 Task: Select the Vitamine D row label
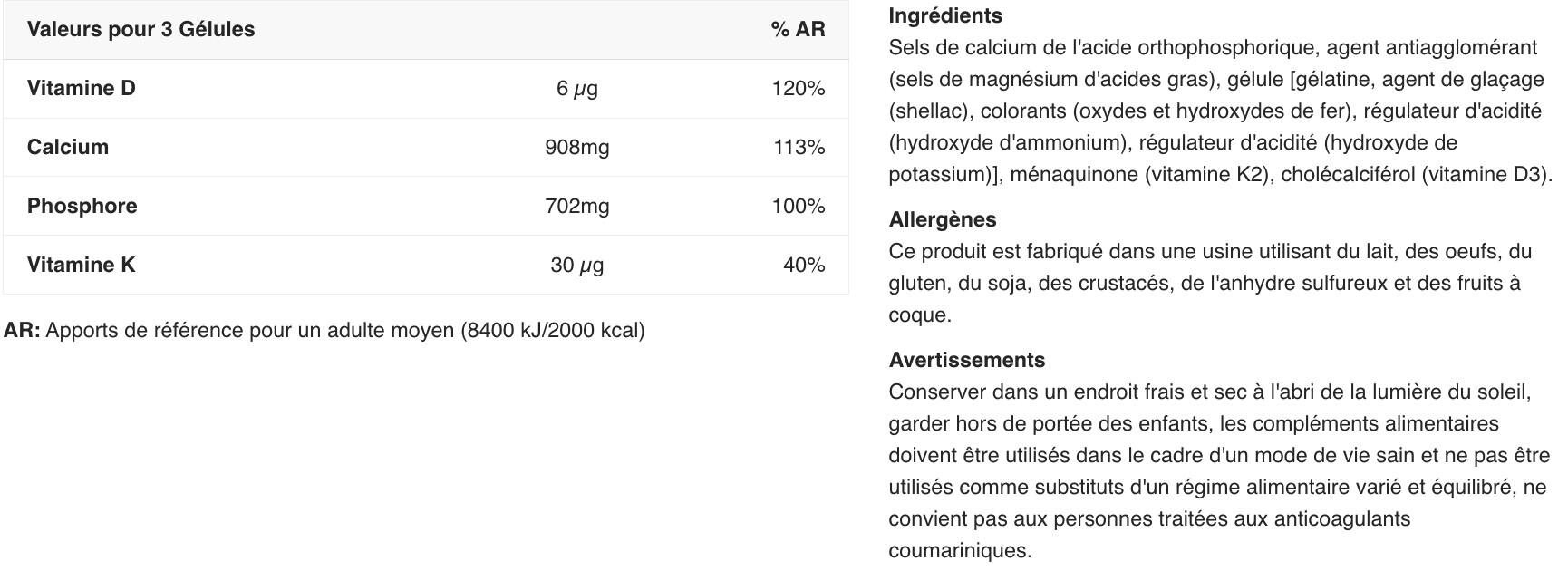[81, 88]
